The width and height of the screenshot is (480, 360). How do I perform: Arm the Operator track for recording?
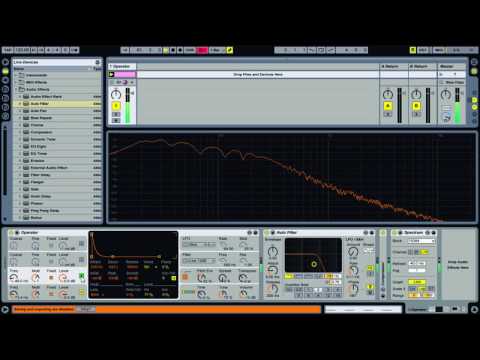pos(116,120)
